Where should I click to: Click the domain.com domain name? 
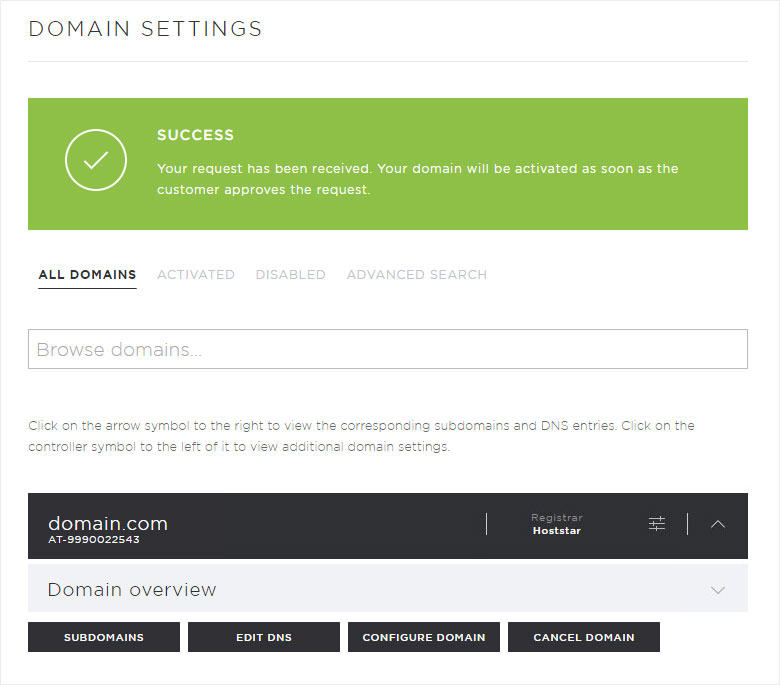point(108,523)
